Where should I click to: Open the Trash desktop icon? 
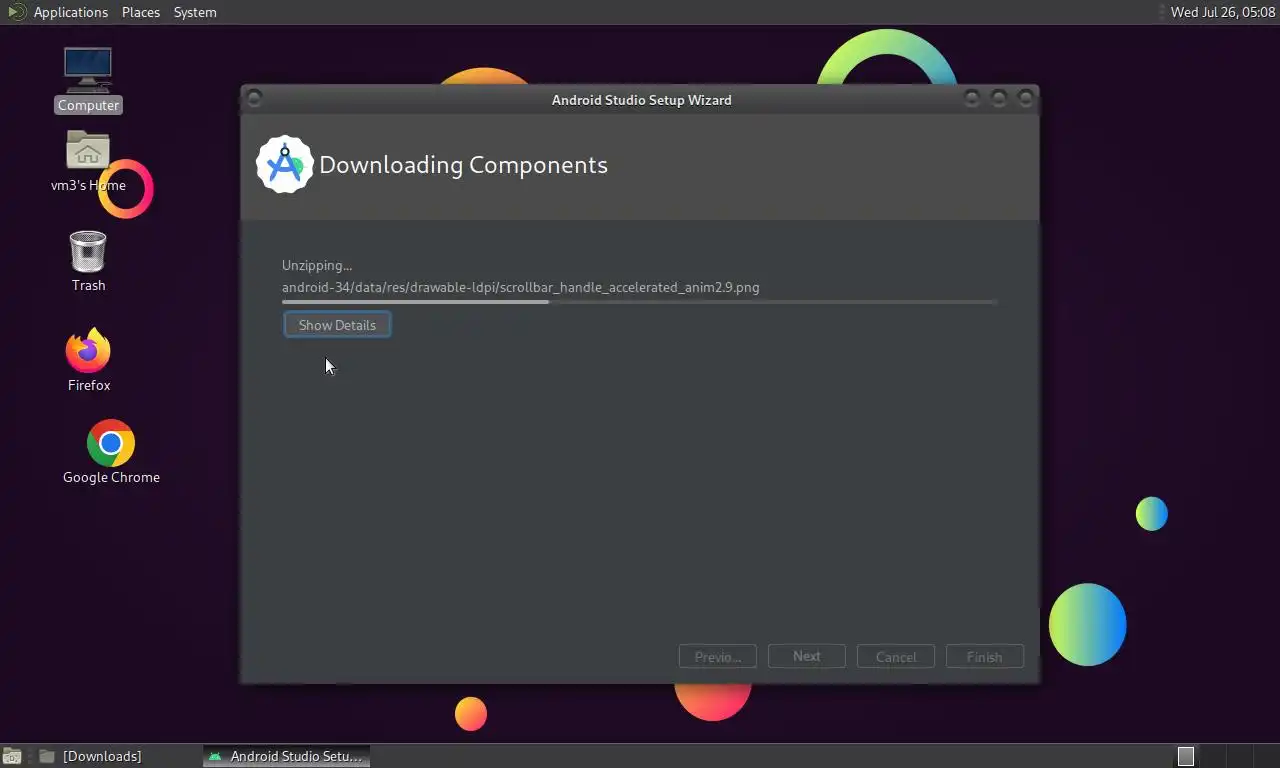[x=88, y=262]
